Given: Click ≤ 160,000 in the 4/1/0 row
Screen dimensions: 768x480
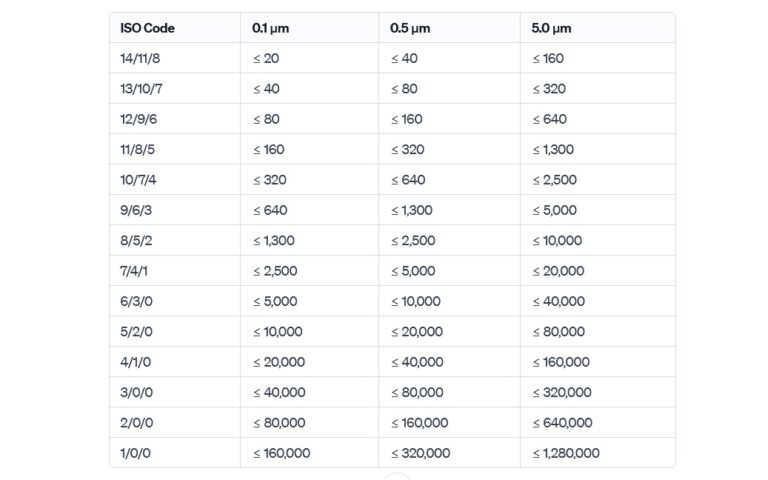Looking at the screenshot, I should pyautogui.click(x=561, y=362).
